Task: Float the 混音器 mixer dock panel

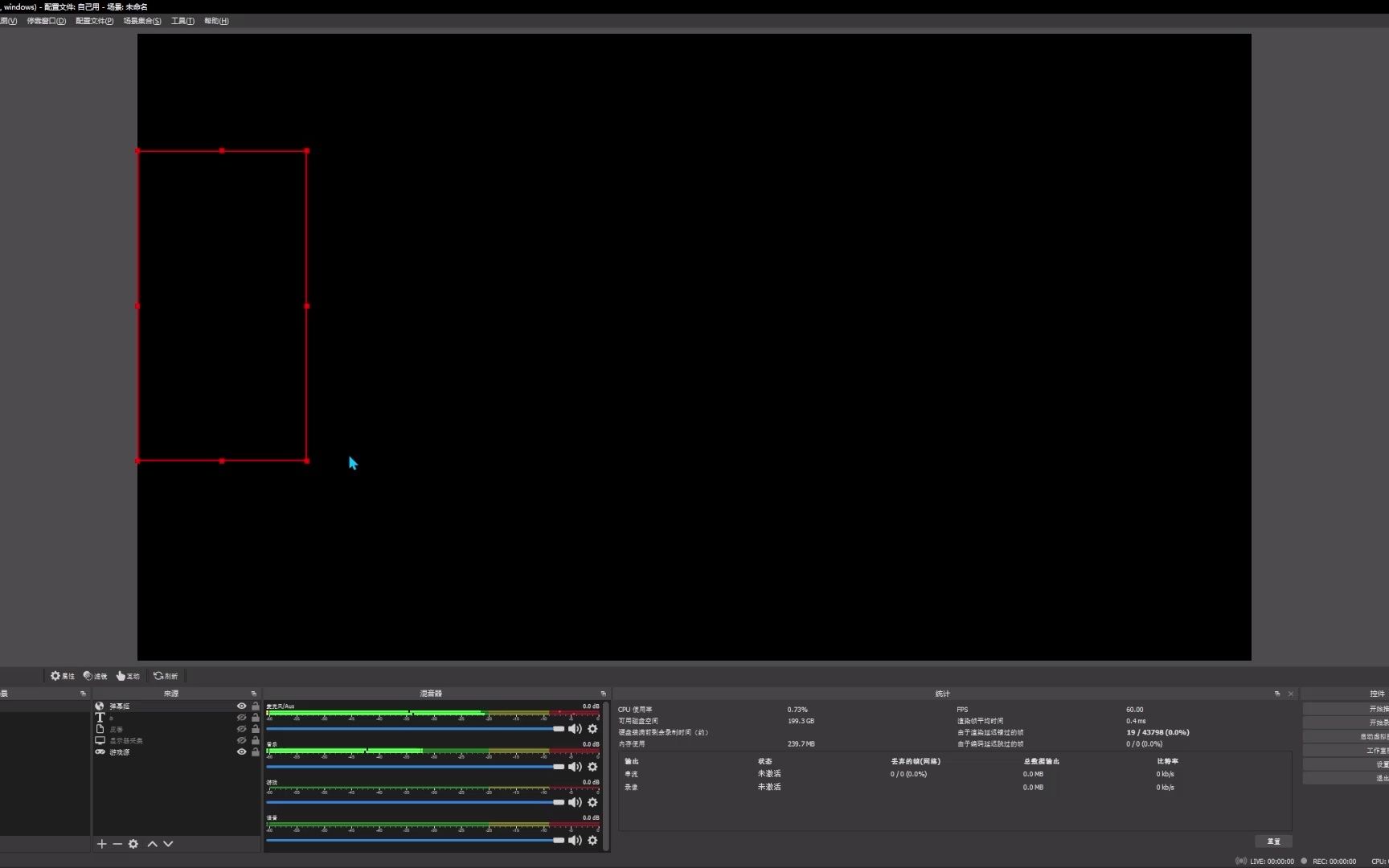Action: (x=603, y=694)
